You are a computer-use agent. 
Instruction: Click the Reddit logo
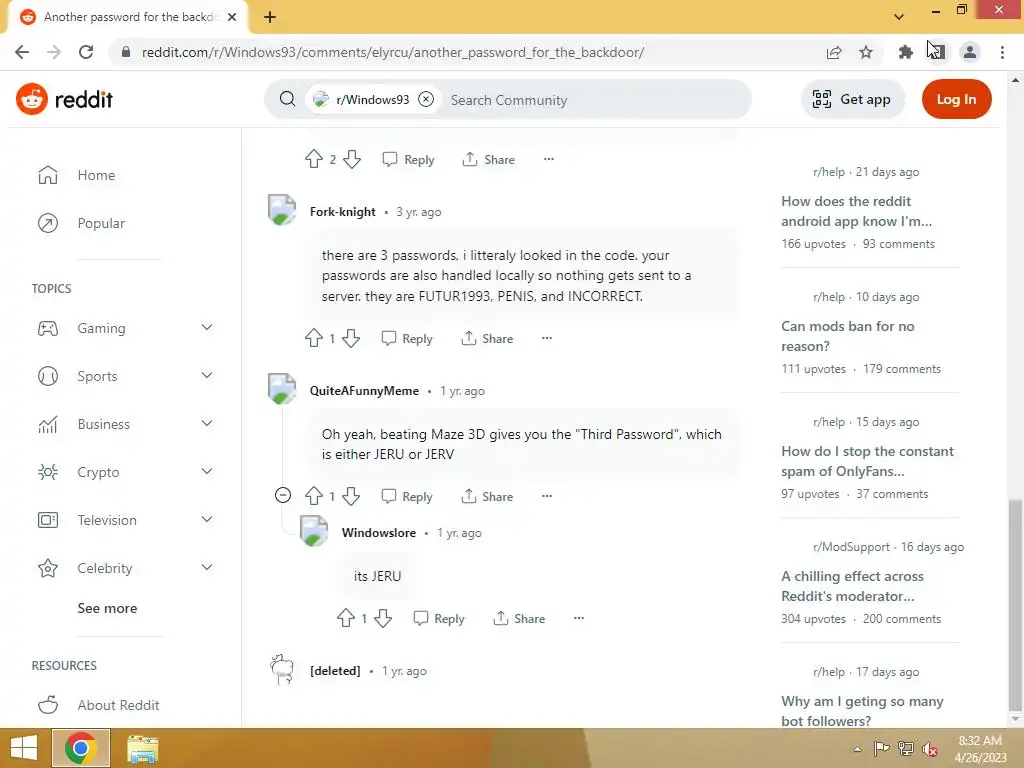64,99
